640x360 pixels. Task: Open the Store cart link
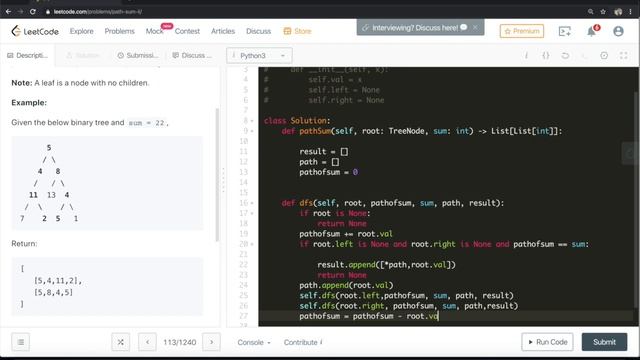pos(297,31)
